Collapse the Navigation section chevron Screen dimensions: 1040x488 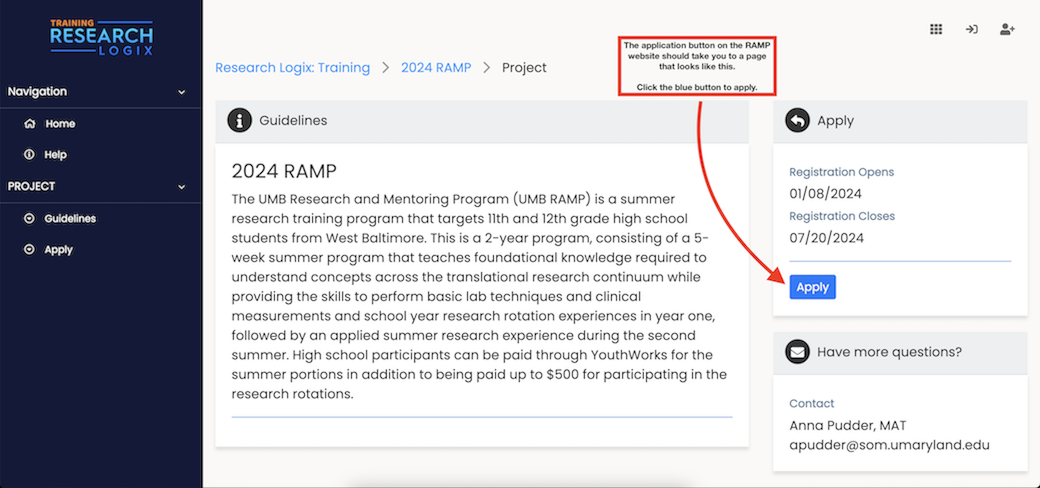click(x=181, y=92)
